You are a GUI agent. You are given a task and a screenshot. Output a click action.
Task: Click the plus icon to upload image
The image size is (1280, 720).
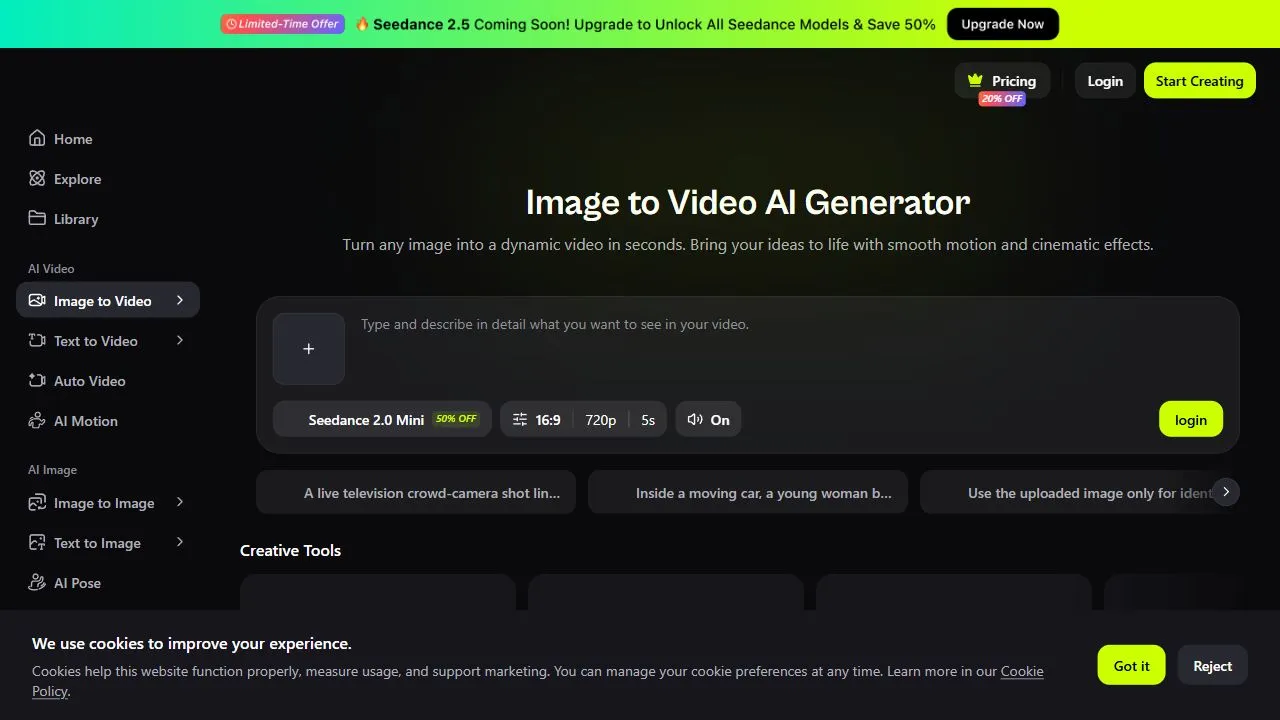309,349
